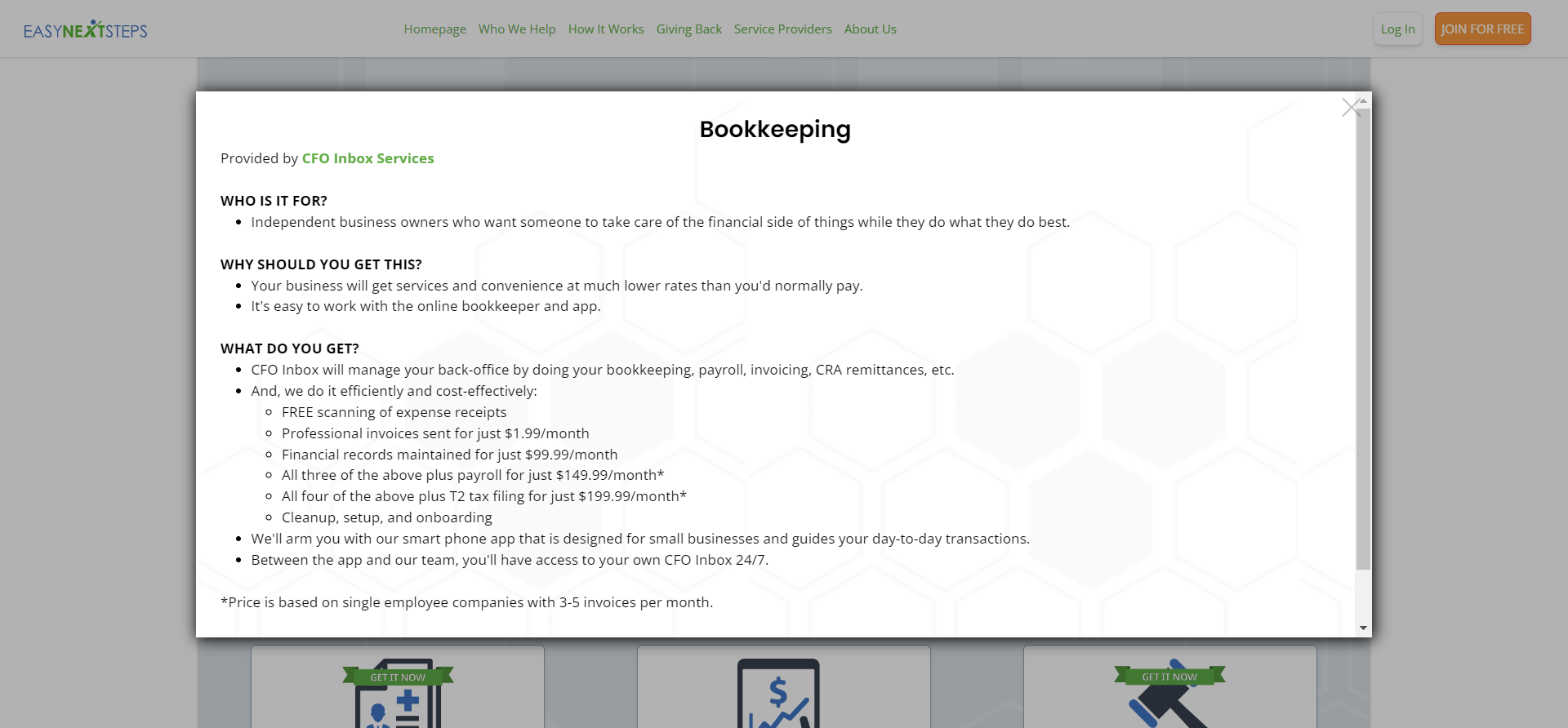This screenshot has height=728, width=1568.
Task: Click the EasyNextSteps logo
Action: [86, 29]
